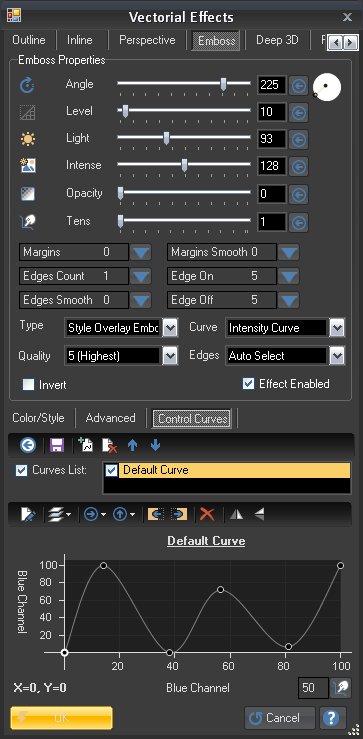Click the flip curve horizontally triangle icon
The width and height of the screenshot is (363, 739).
(x=236, y=514)
